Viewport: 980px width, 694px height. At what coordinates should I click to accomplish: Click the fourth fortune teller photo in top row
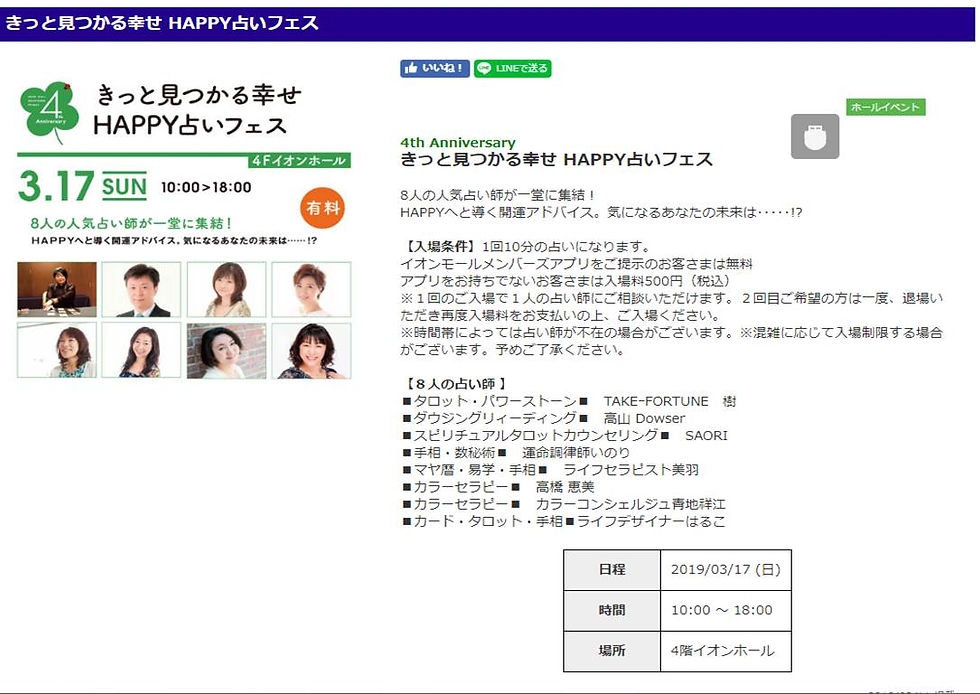(311, 289)
